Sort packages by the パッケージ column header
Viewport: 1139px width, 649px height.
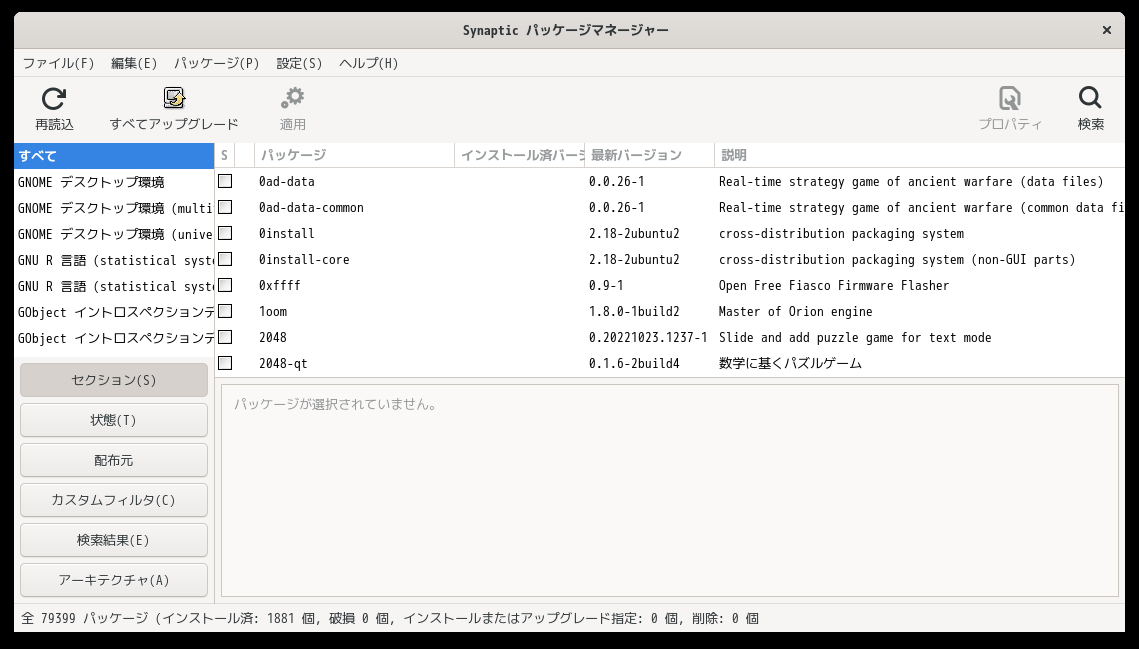290,155
